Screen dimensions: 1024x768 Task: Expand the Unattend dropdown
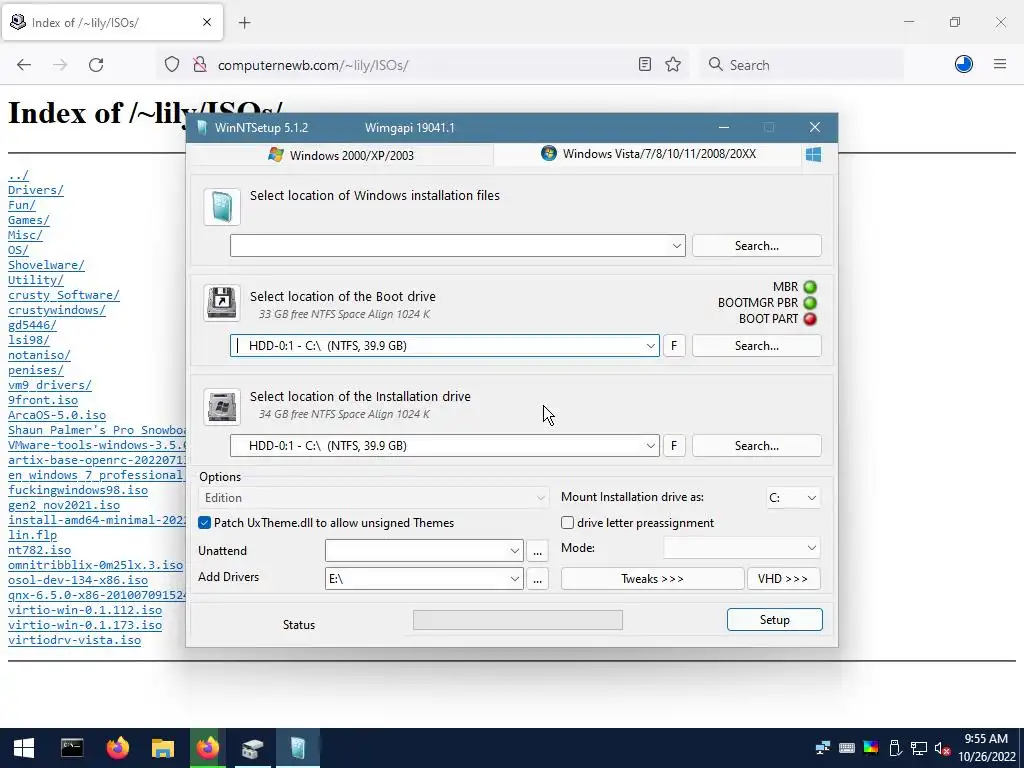[x=515, y=551]
